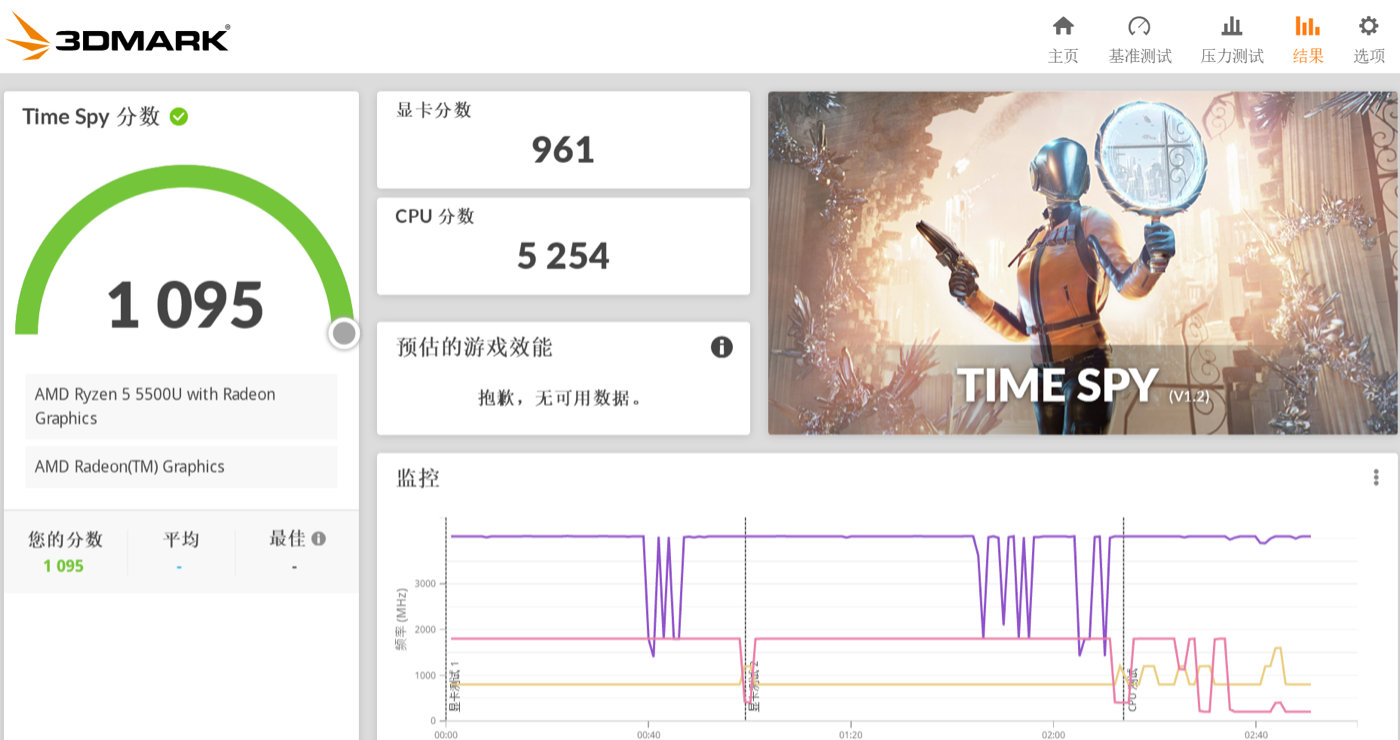Click the Time Spy artwork thumbnail
The height and width of the screenshot is (740, 1400).
coord(1082,263)
